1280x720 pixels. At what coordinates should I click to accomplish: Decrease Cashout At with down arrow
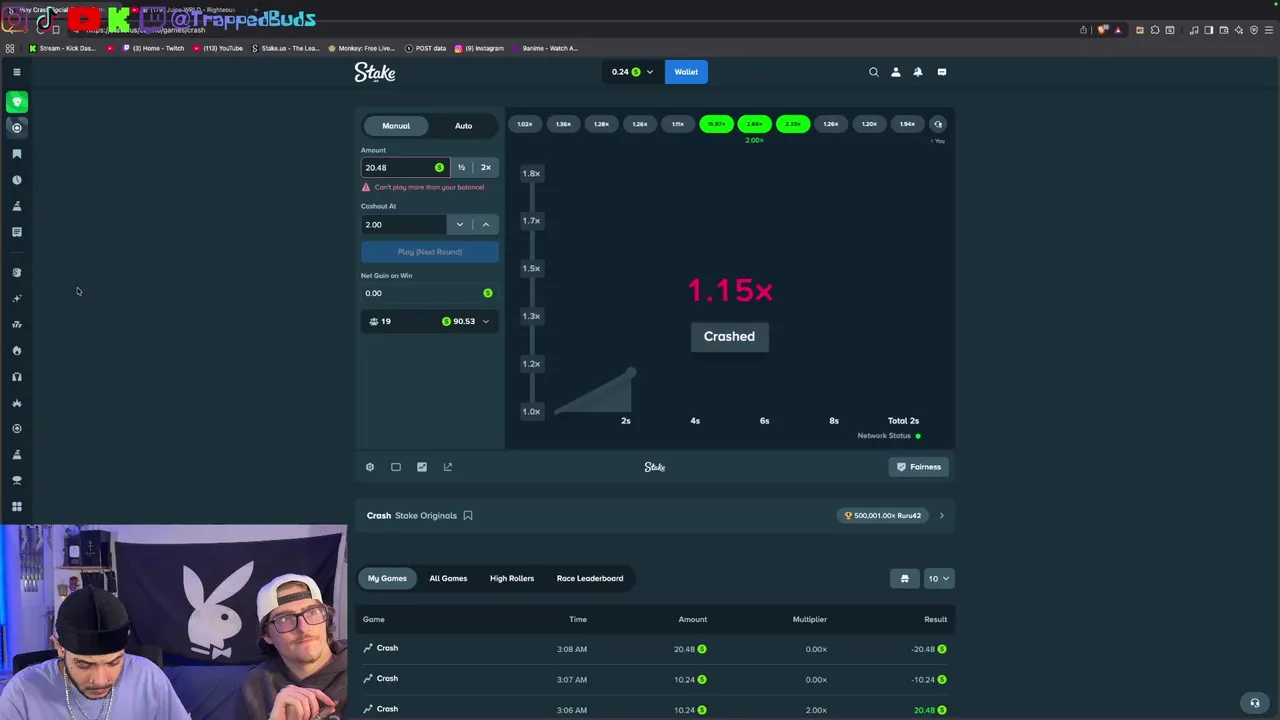click(460, 224)
